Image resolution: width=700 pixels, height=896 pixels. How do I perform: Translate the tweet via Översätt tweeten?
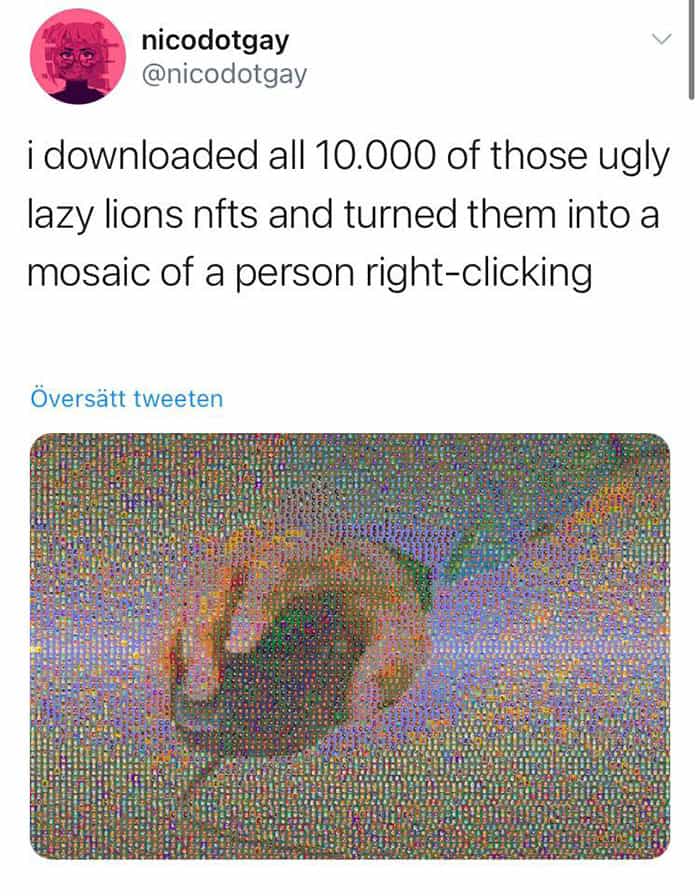[126, 398]
